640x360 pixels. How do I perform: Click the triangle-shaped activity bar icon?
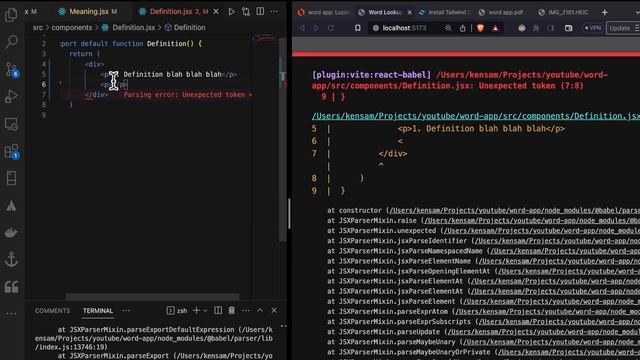tap(11, 206)
